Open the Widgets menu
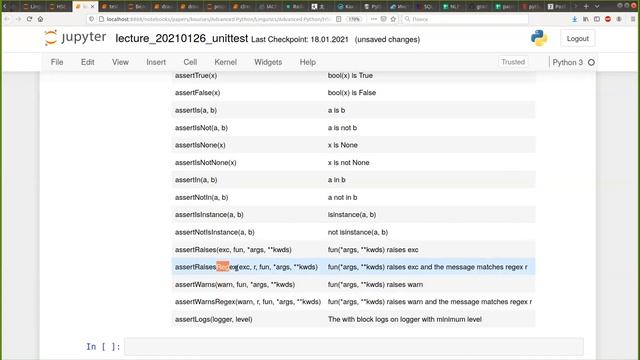Screen dimensions: 640x360 (268, 62)
